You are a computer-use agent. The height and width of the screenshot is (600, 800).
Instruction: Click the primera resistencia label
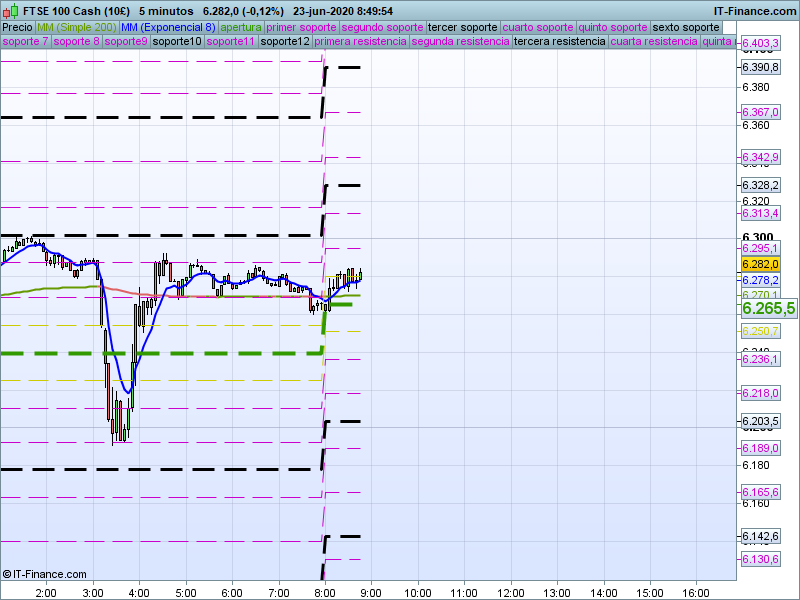(360, 42)
